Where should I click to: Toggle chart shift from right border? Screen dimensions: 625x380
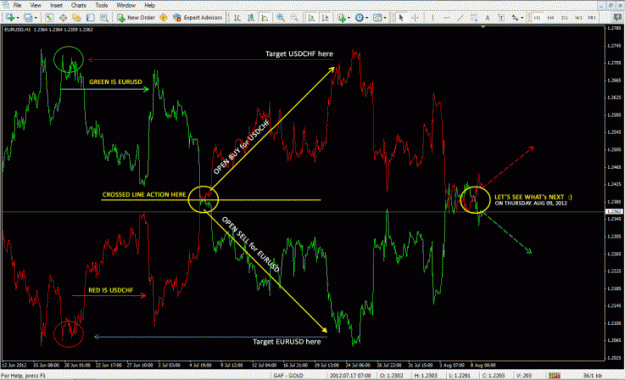(325, 18)
